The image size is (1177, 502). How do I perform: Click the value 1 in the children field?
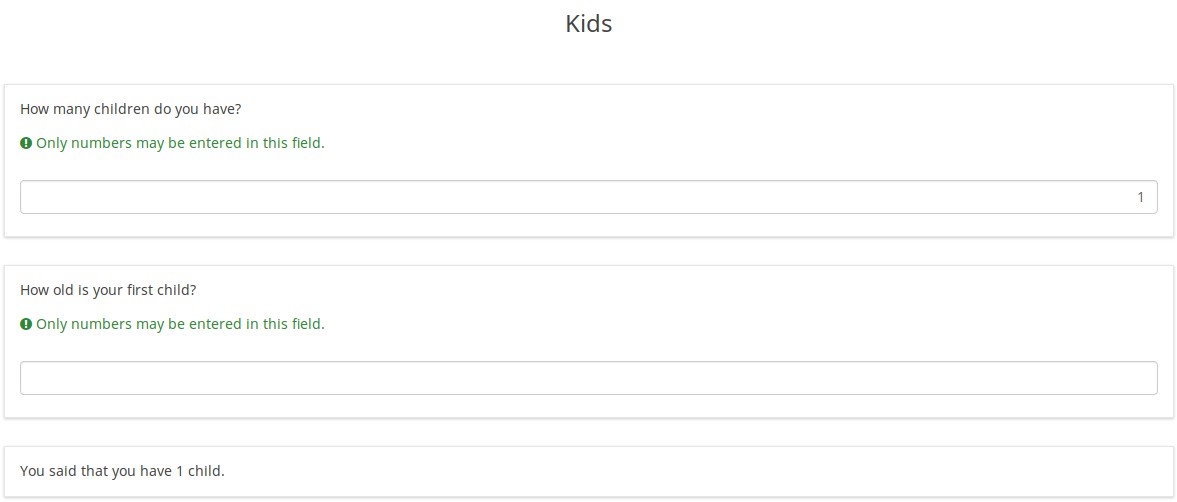click(1140, 197)
